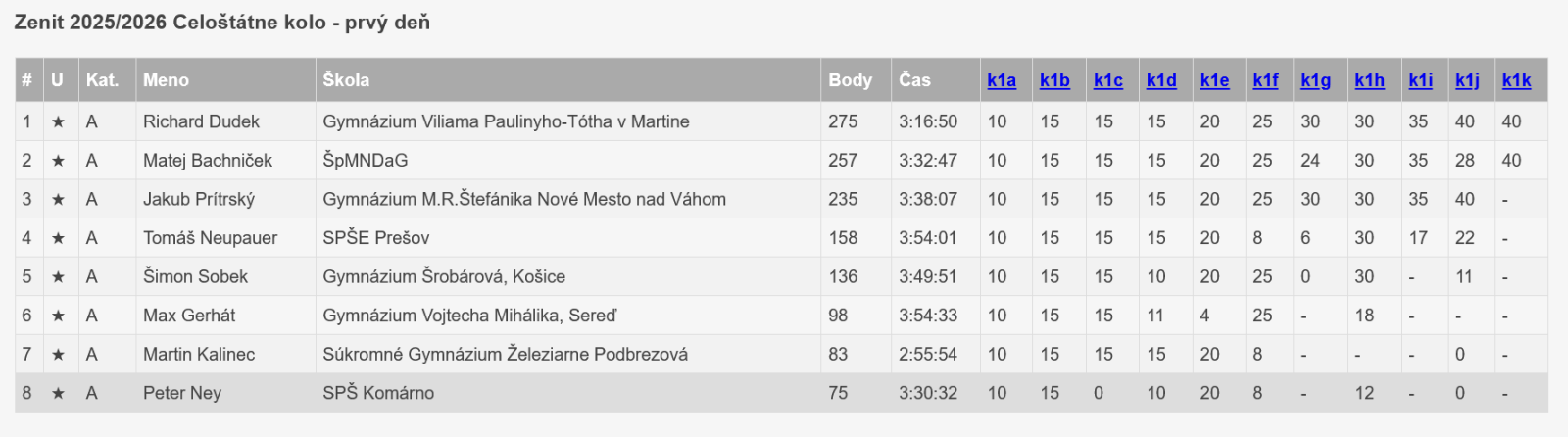Open the k1a problem link
This screenshot has height=437, width=1568.
pyautogui.click(x=1001, y=80)
